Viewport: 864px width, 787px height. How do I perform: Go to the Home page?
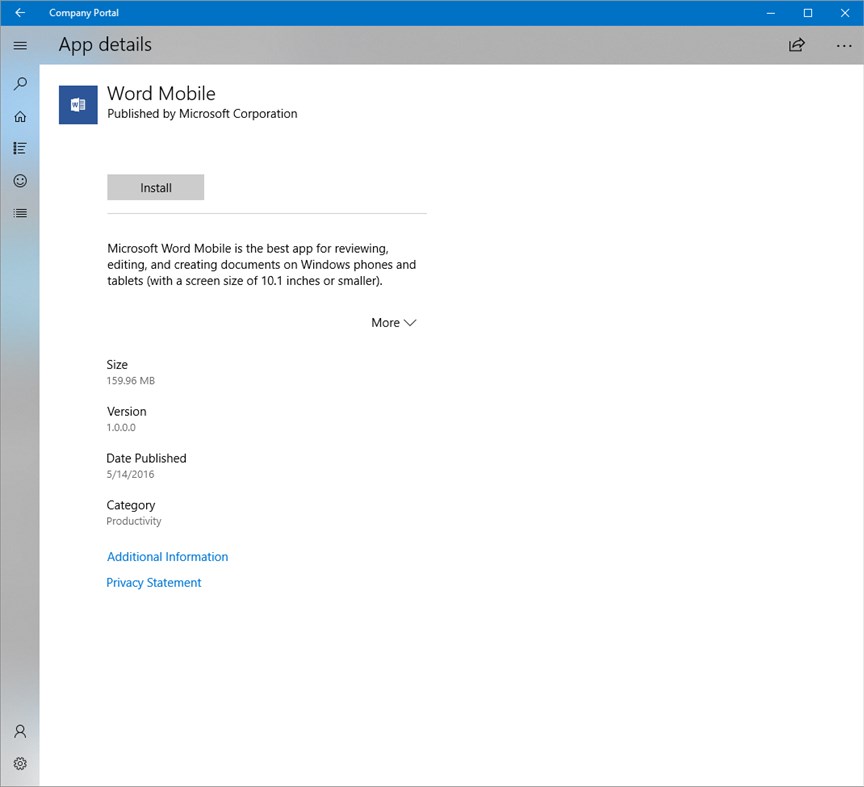tap(20, 116)
